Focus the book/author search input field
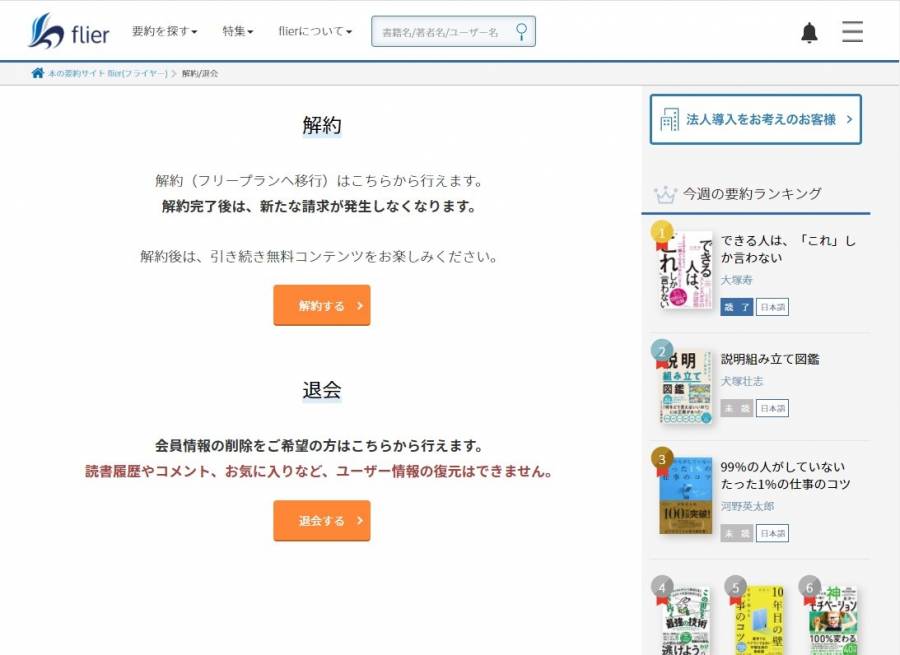The height and width of the screenshot is (655, 900). (442, 32)
